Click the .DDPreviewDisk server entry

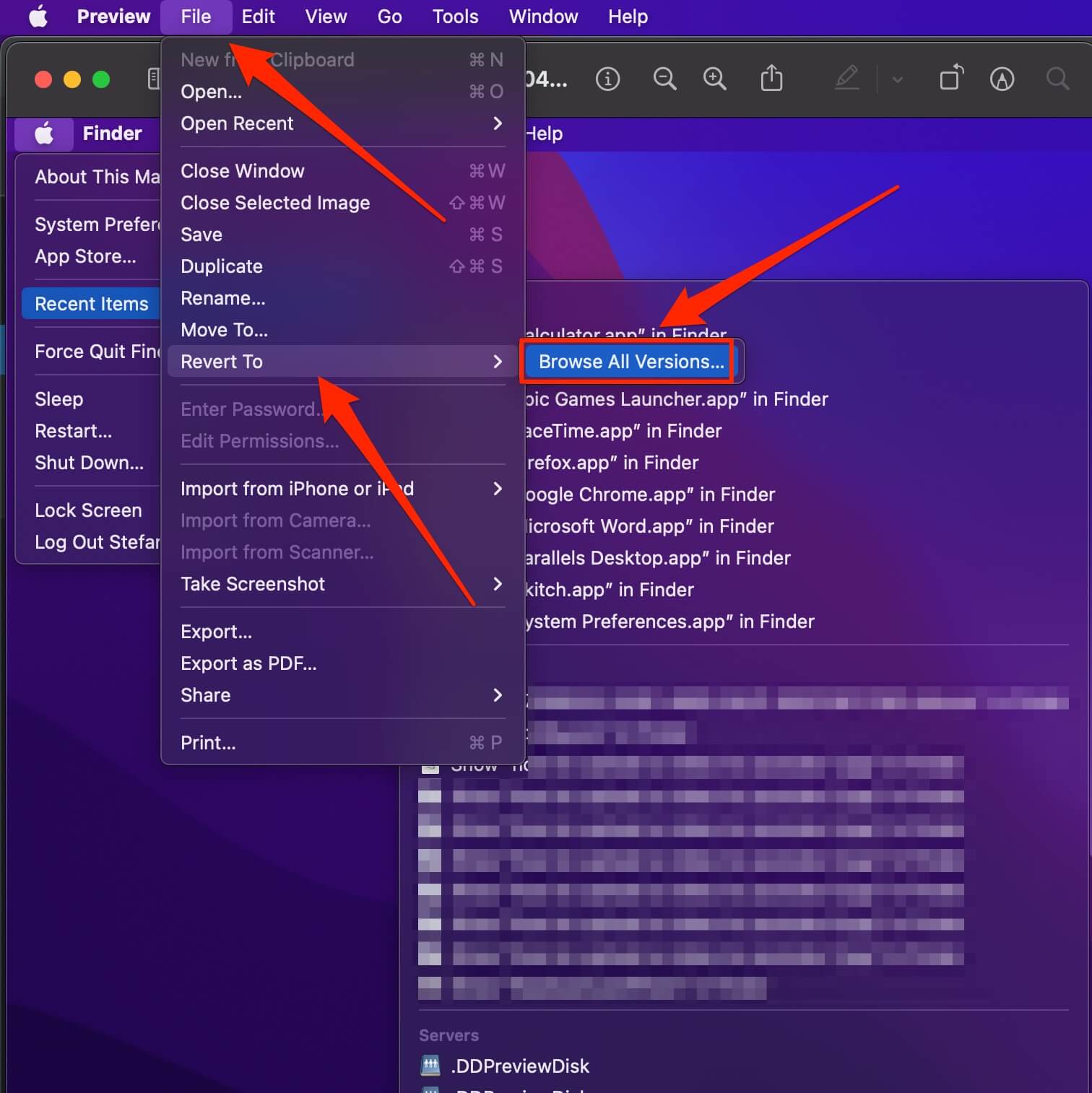point(520,1066)
